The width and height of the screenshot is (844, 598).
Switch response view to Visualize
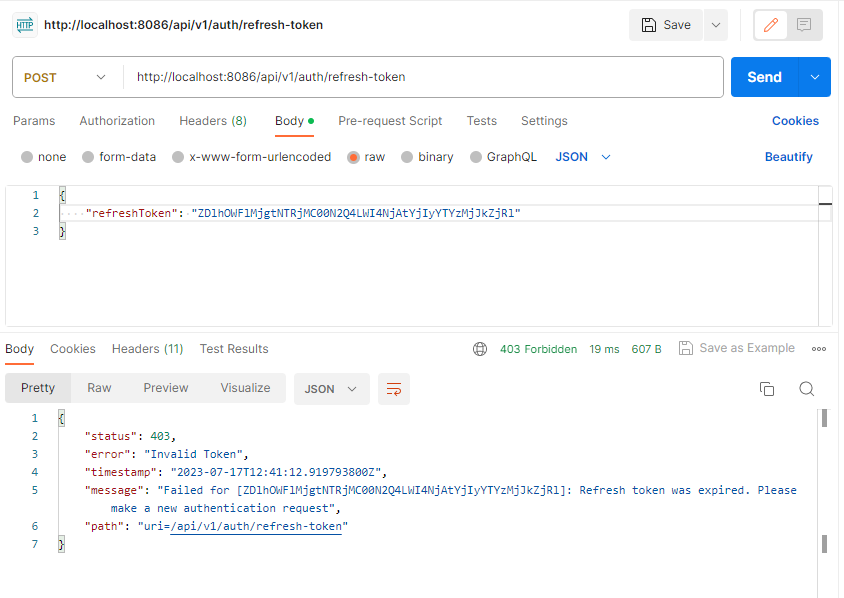tap(245, 388)
